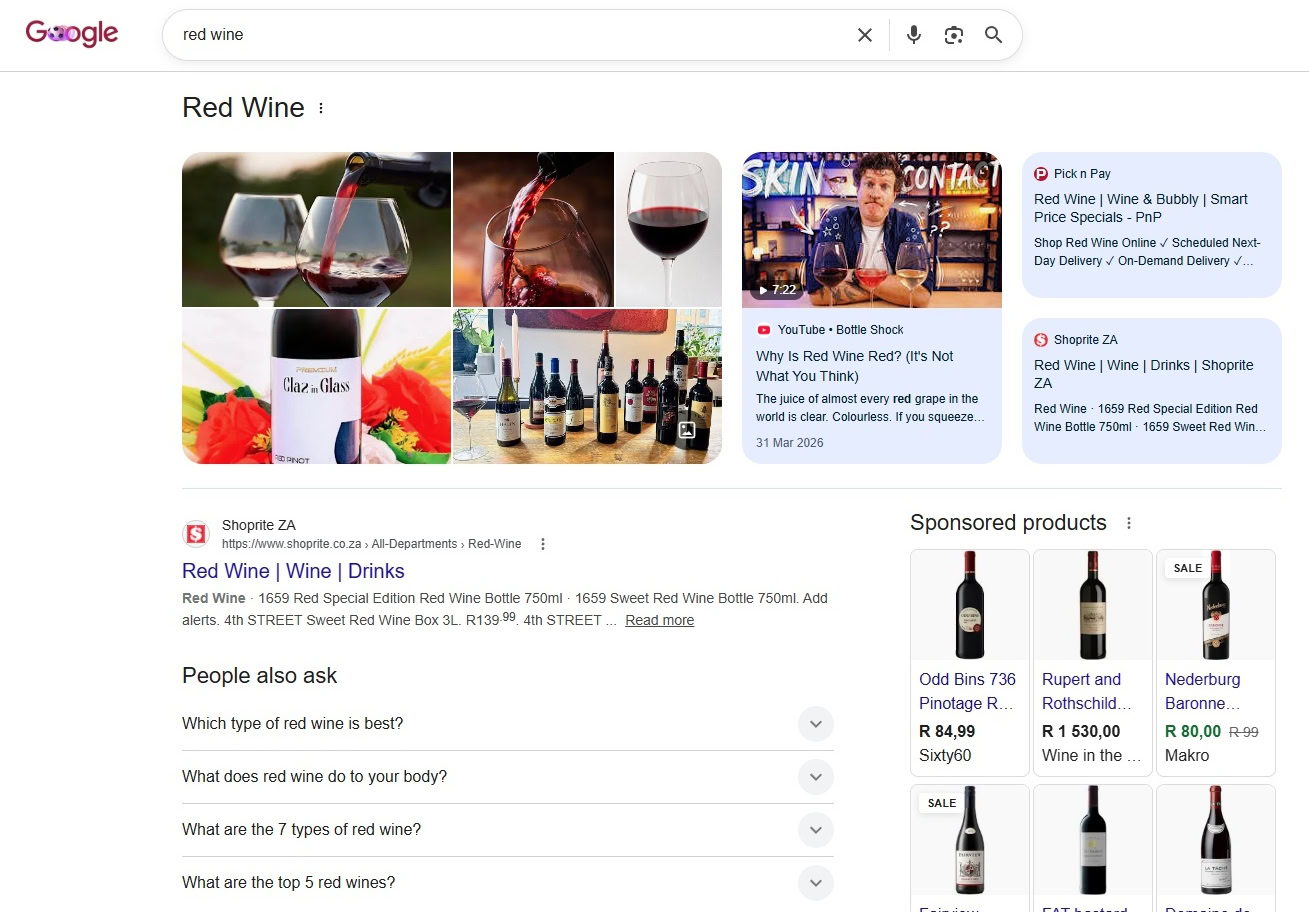Screen dimensions: 1309x912
Task: Click the Sixty60 seller name
Action: [x=945, y=755]
